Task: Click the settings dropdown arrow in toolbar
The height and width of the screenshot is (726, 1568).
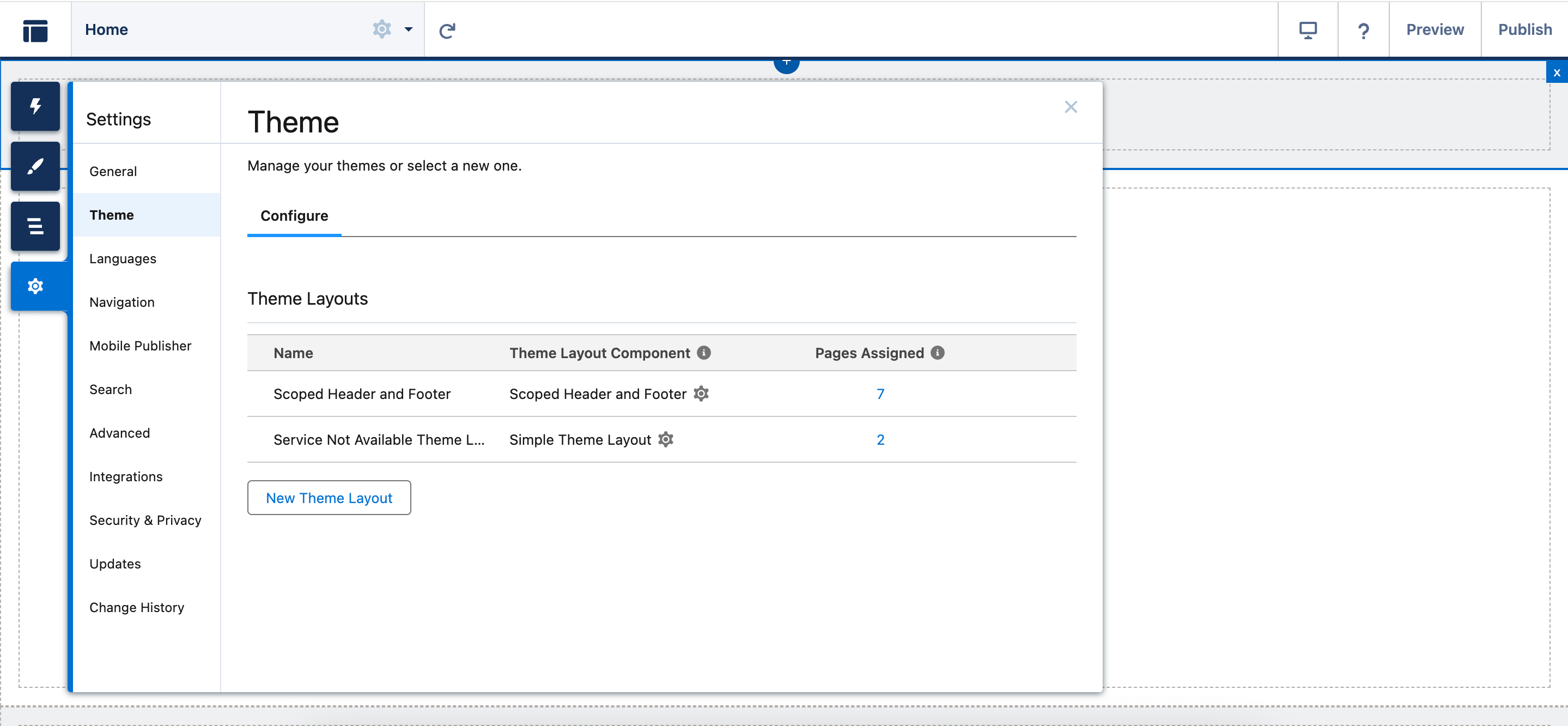Action: 408,29
